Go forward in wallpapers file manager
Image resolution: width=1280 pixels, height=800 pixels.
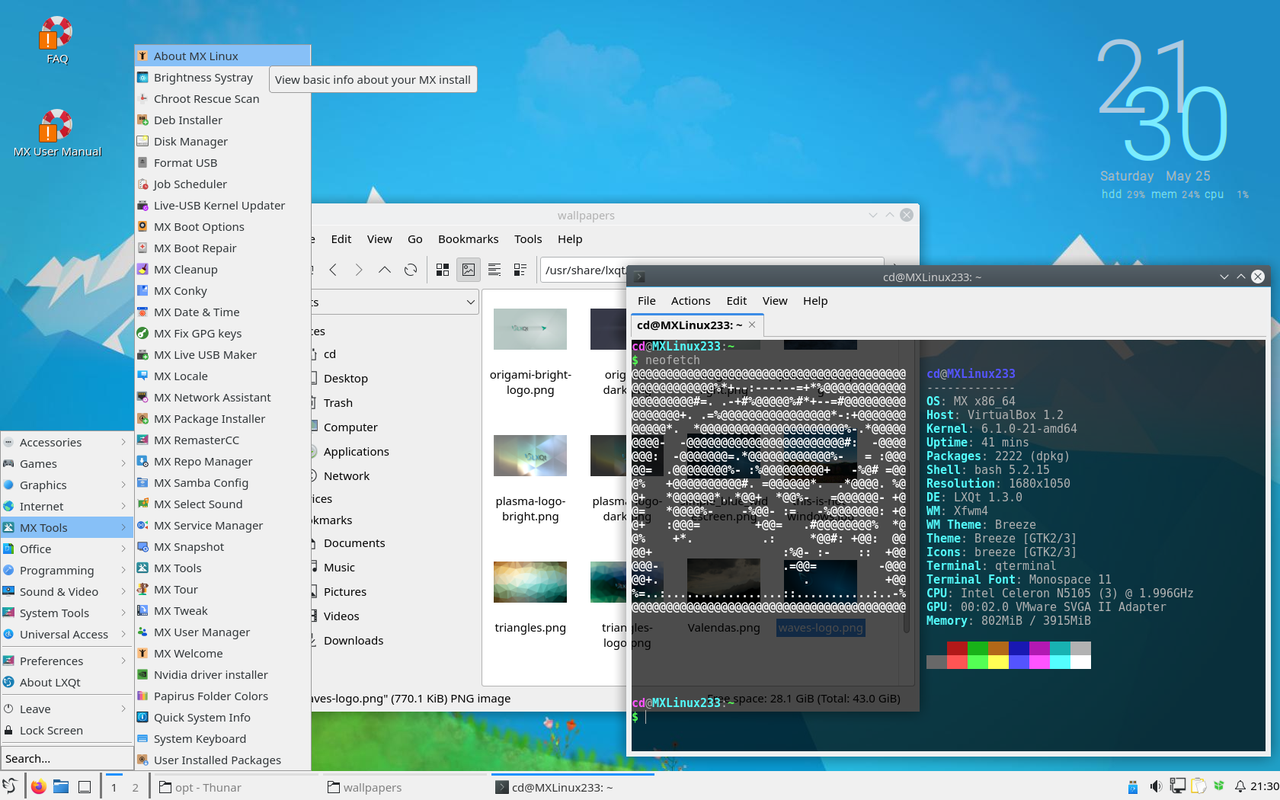click(x=359, y=270)
